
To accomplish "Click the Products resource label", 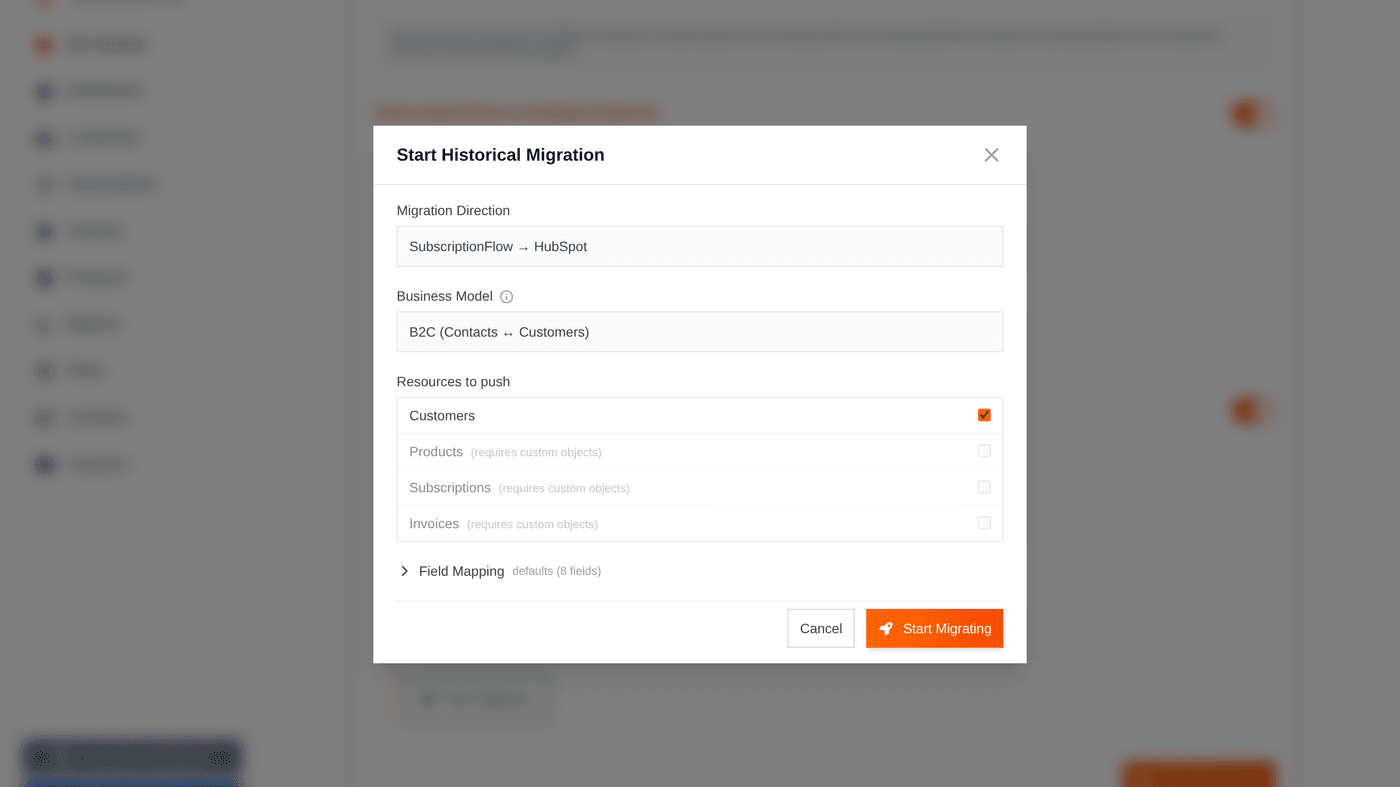I will click(436, 452).
